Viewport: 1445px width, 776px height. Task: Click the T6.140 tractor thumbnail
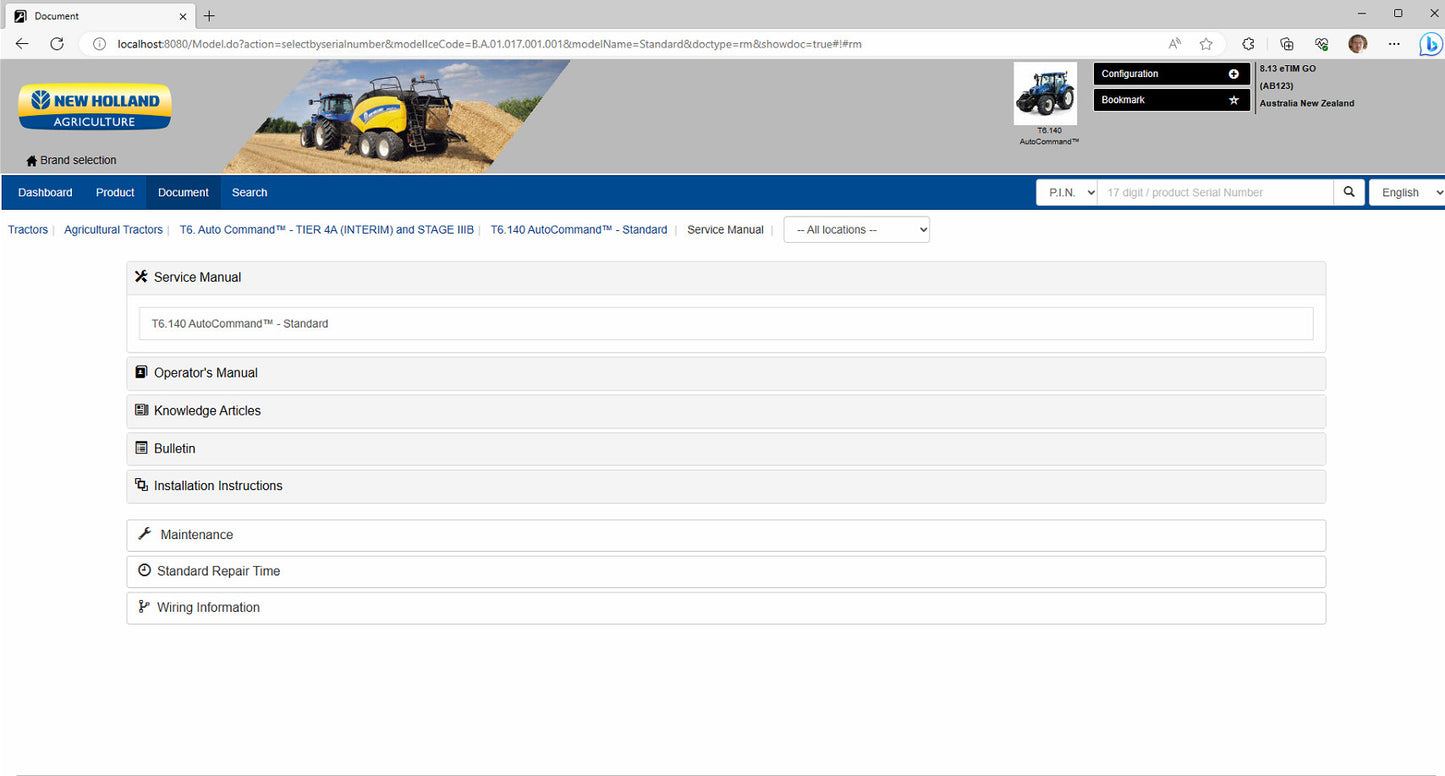(1045, 94)
